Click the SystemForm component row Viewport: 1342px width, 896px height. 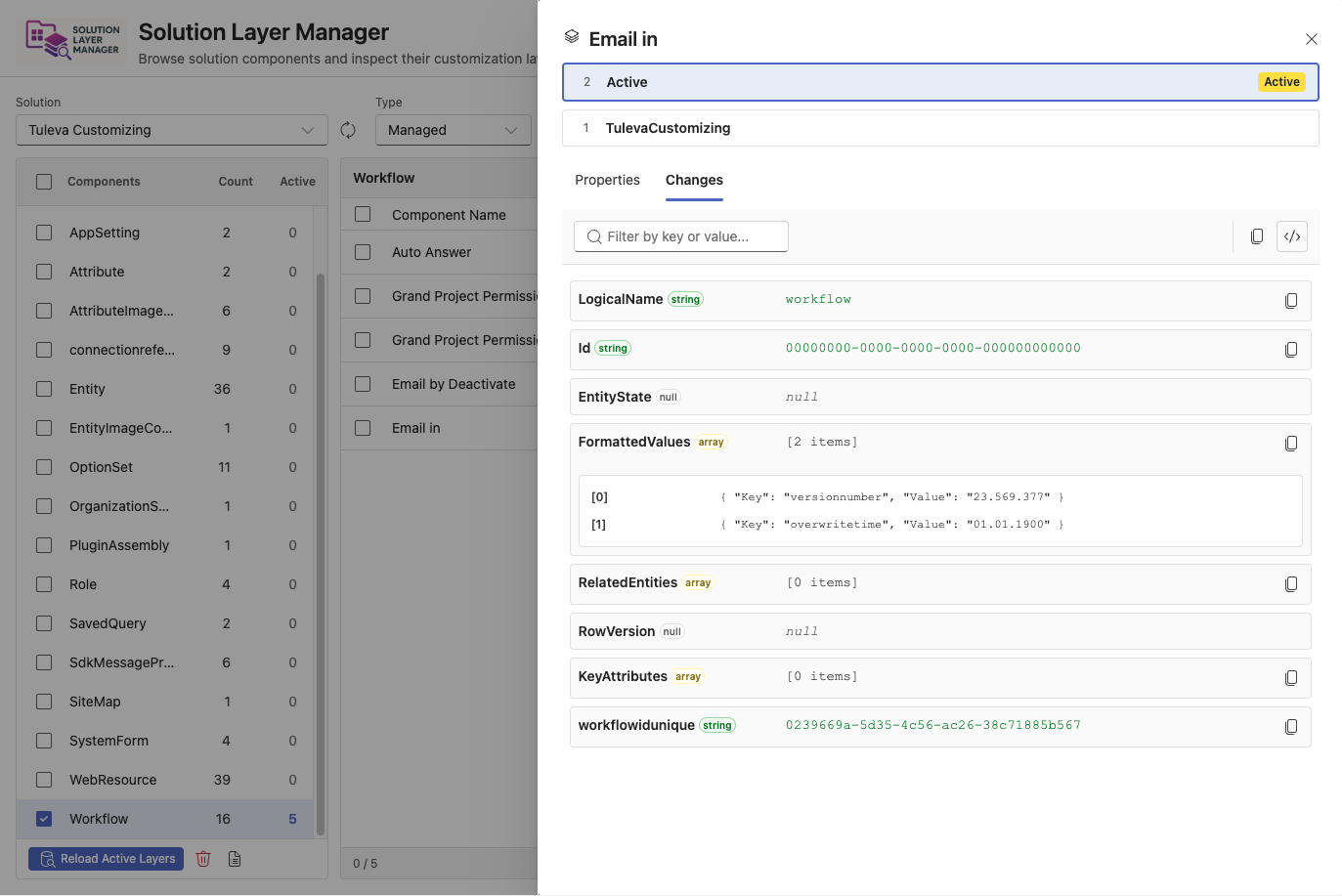[165, 741]
